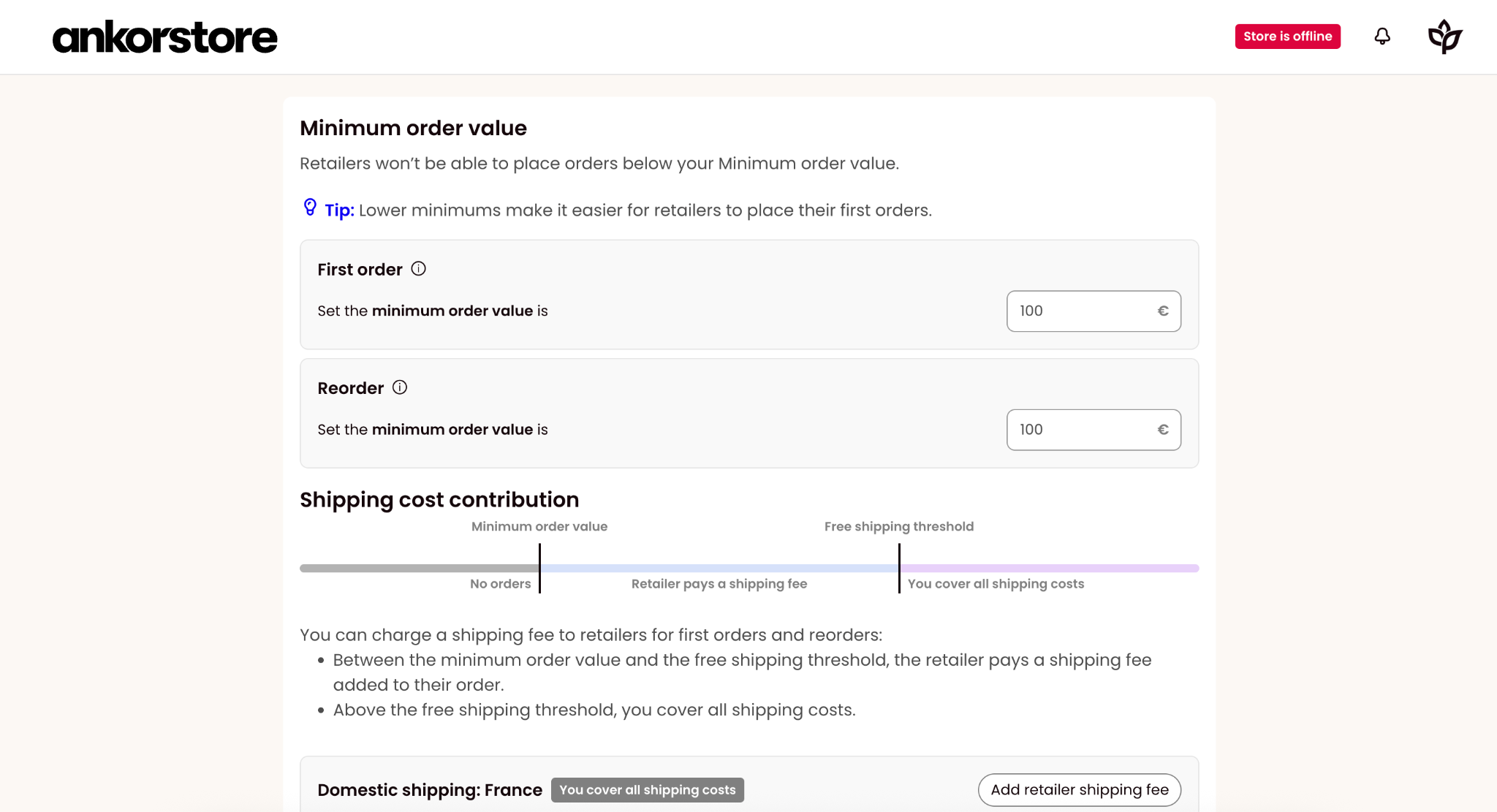Click the lightbulb Tip icon

pyautogui.click(x=310, y=208)
